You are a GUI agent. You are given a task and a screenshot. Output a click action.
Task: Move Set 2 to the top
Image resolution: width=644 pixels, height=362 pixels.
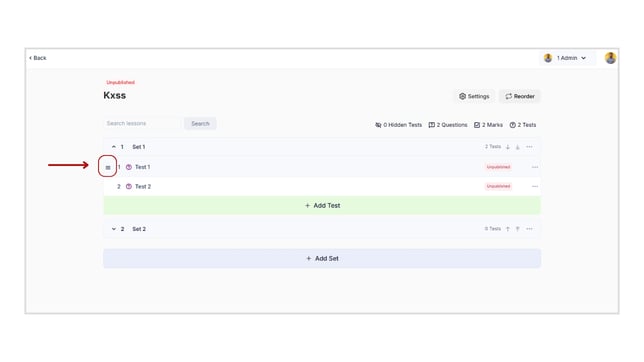pyautogui.click(x=518, y=229)
